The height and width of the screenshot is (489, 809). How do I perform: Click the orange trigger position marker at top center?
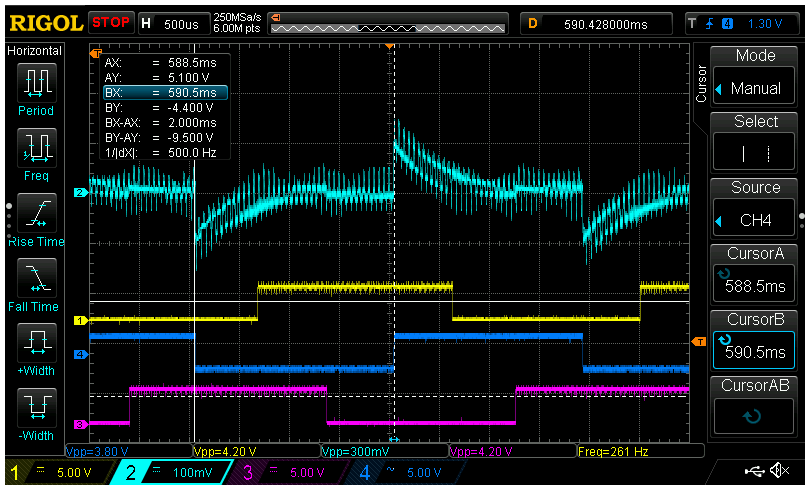click(x=390, y=46)
